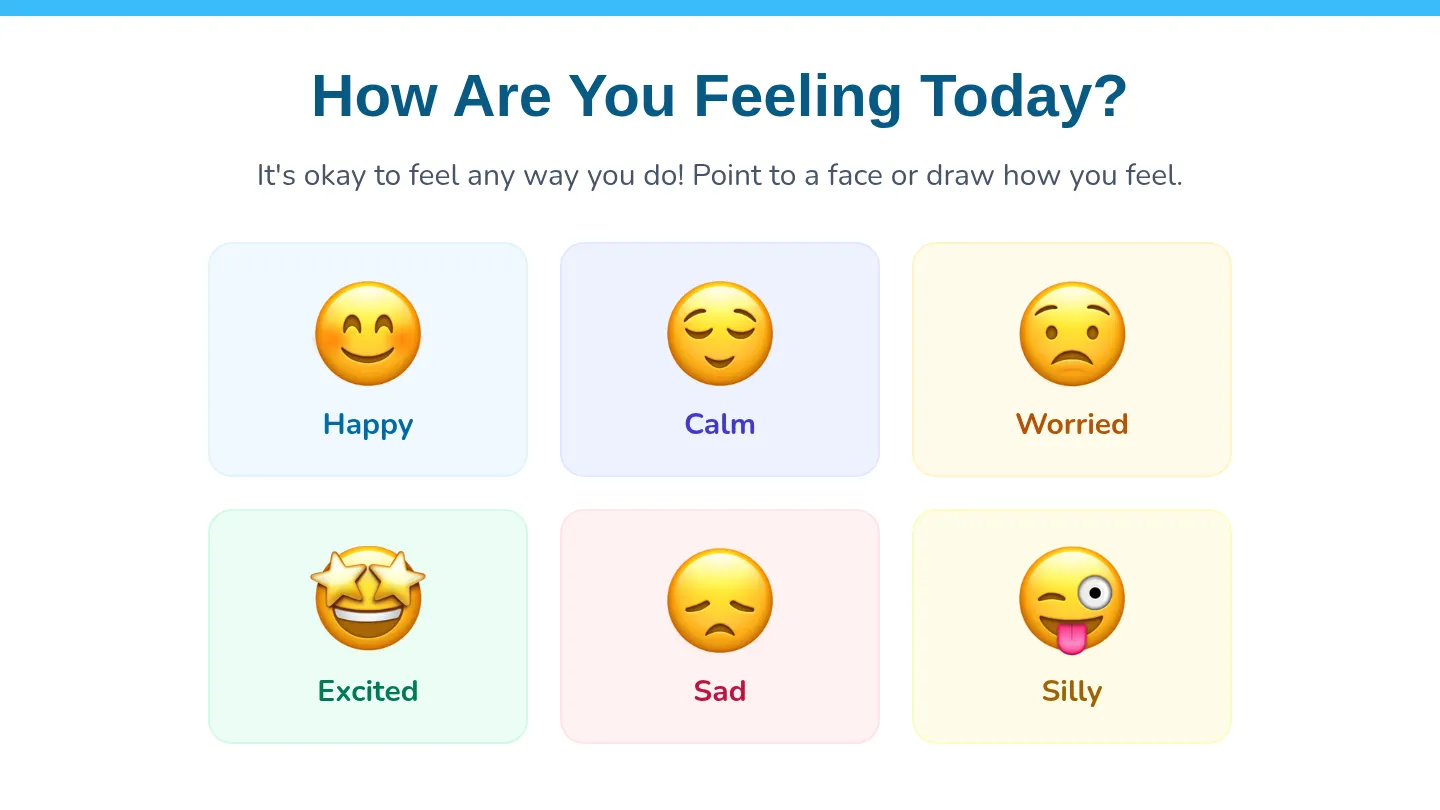Screen dimensions: 1440x810
Task: Choose the pale yellow Silly feeling card
Action: (x=1072, y=626)
